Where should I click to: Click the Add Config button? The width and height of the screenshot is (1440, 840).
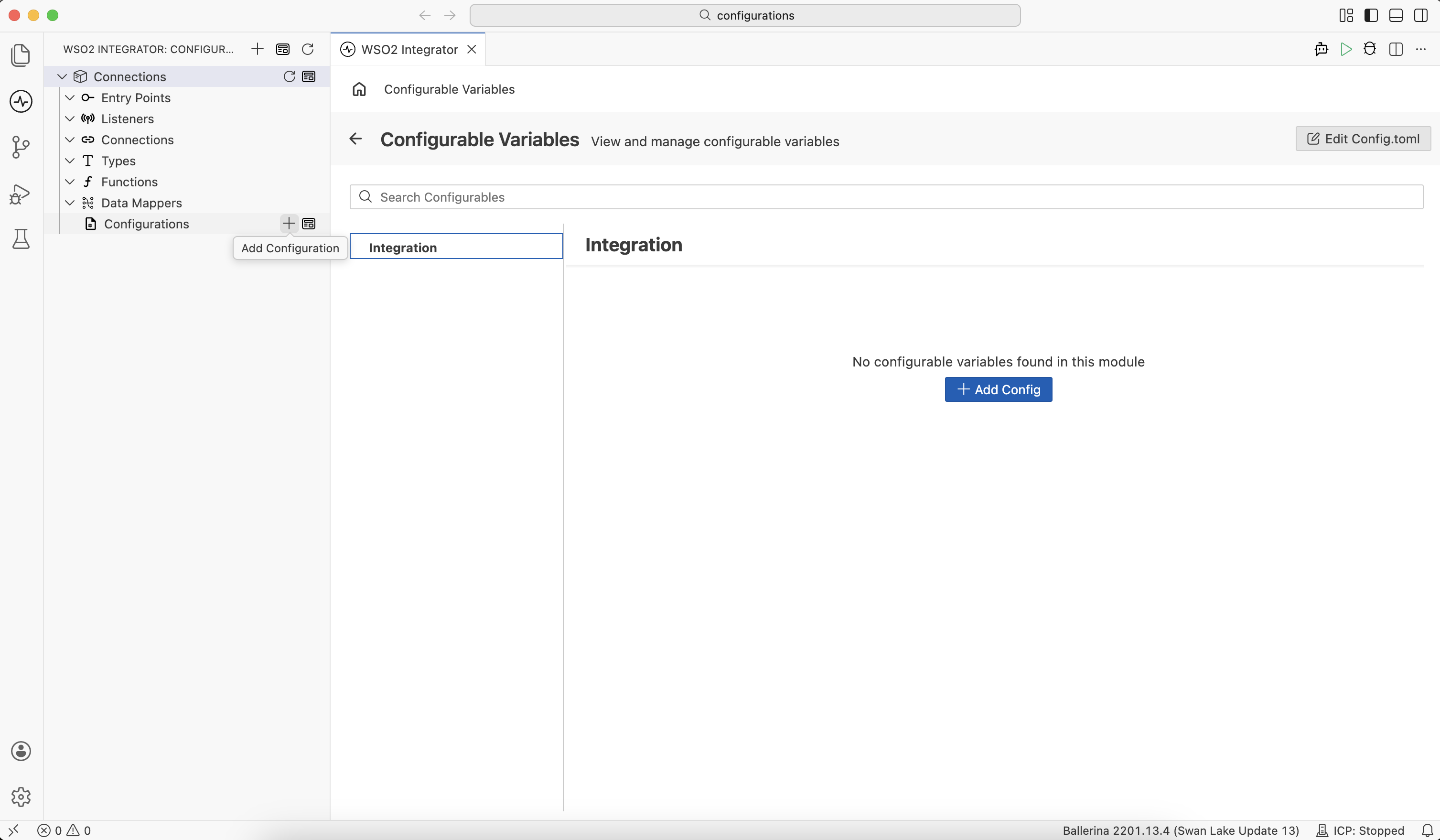point(998,389)
